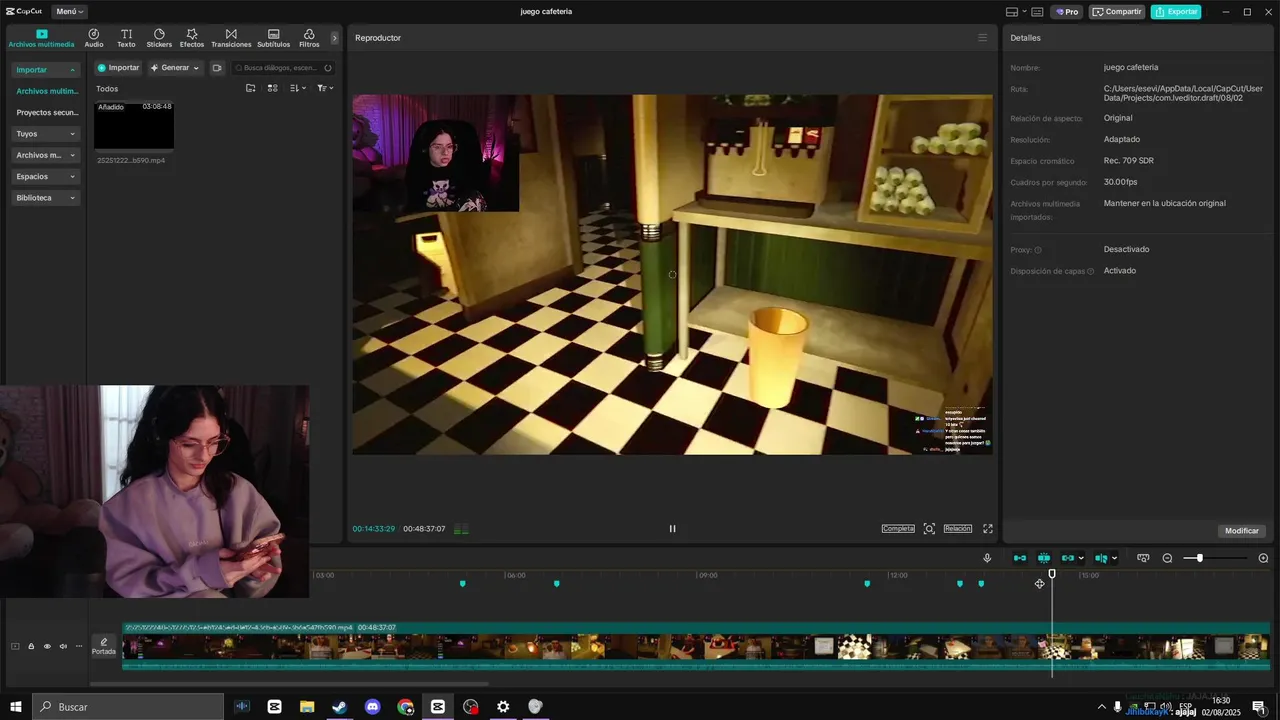Select Proyectos secun... sidebar item
1280x720 pixels.
[46, 112]
